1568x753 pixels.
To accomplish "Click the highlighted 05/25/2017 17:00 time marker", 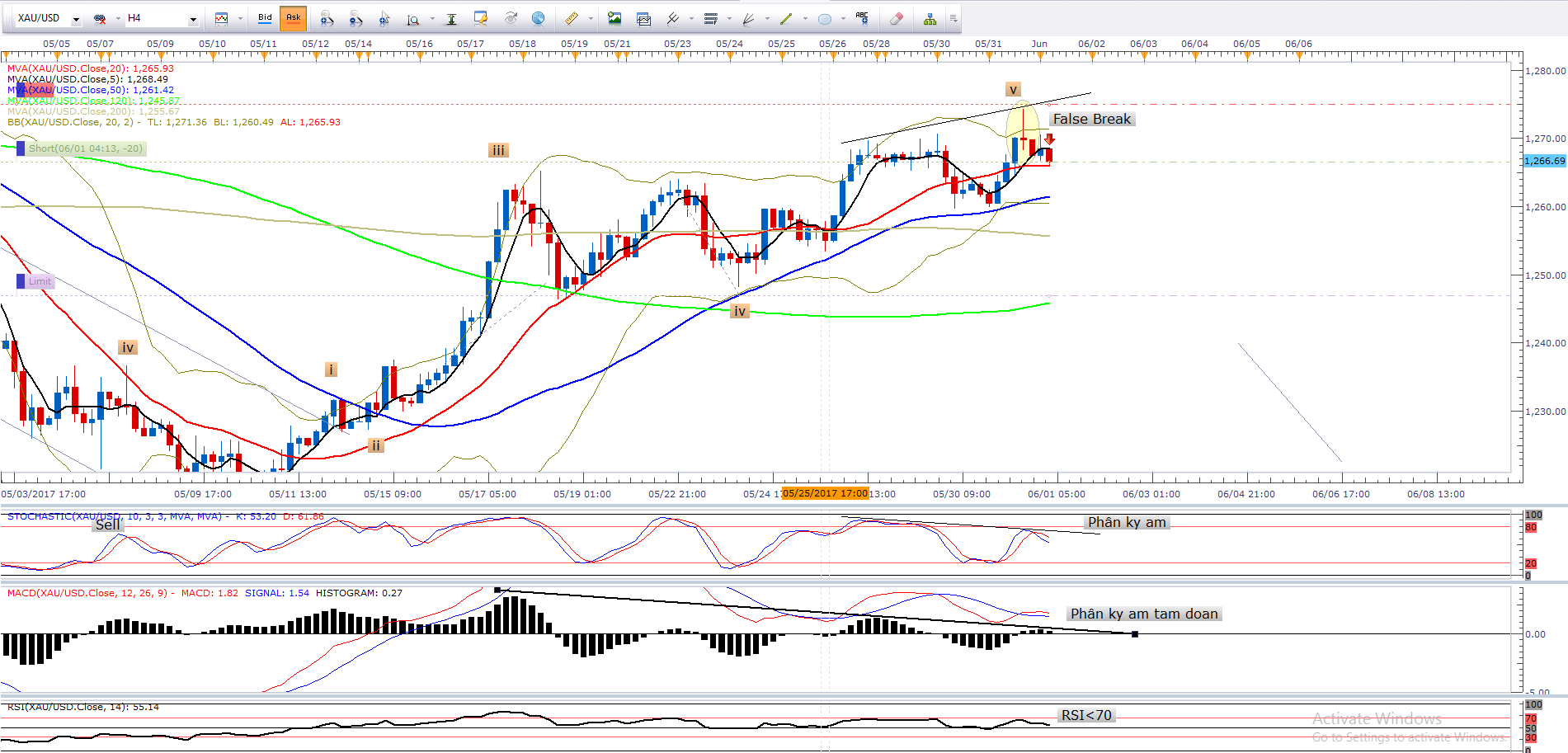I will tap(825, 493).
